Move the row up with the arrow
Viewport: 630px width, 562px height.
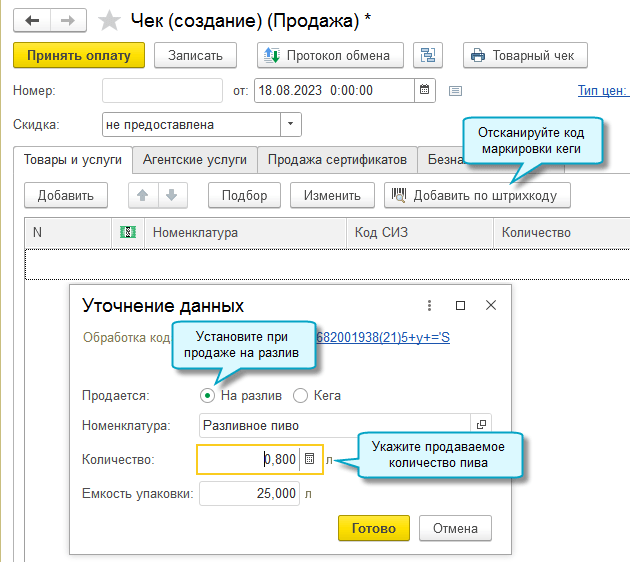click(x=143, y=195)
